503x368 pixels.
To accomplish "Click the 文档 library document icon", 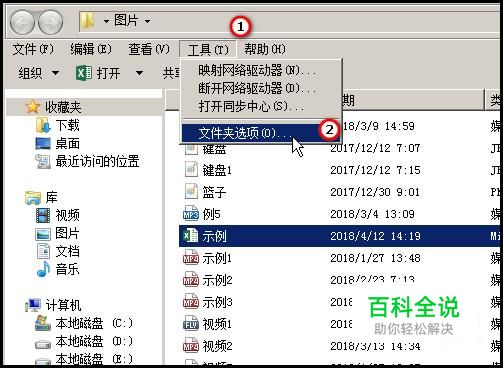I will point(43,251).
